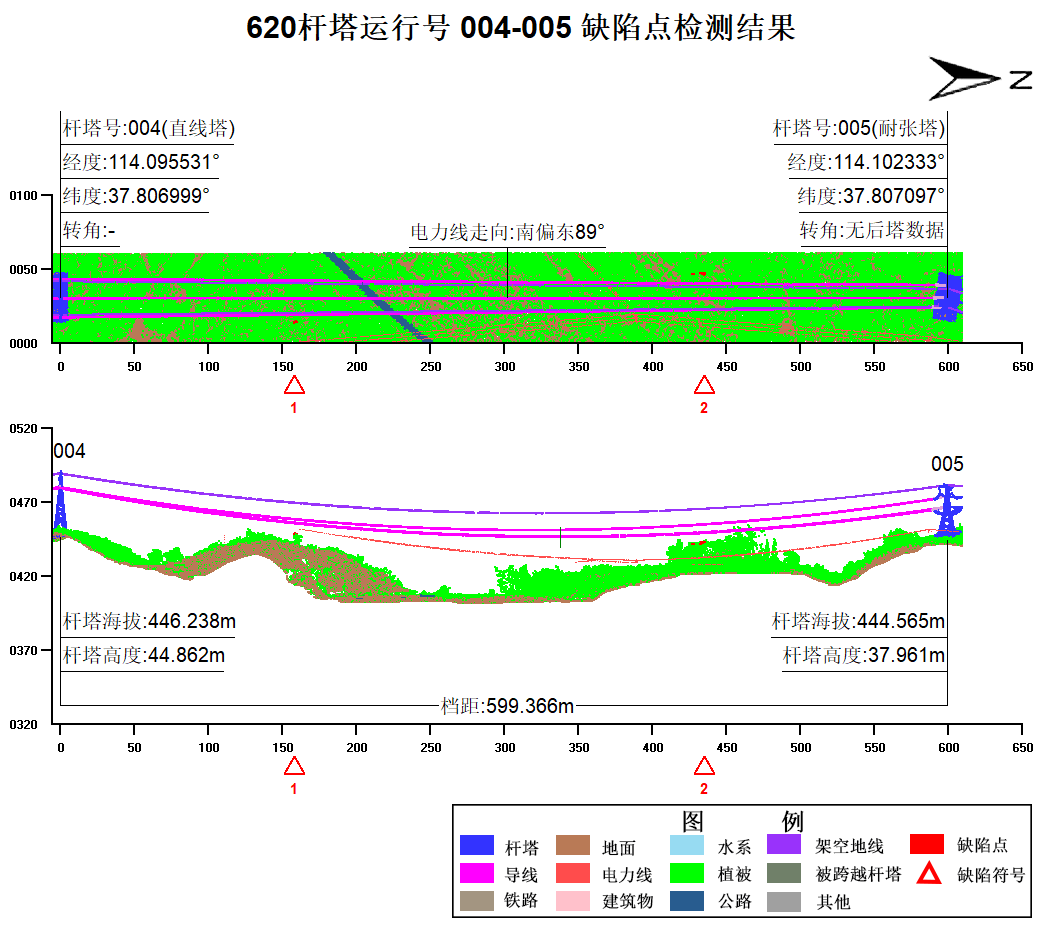Click the red 电力线 legend swatch
The height and width of the screenshot is (928, 1043).
pos(573,873)
